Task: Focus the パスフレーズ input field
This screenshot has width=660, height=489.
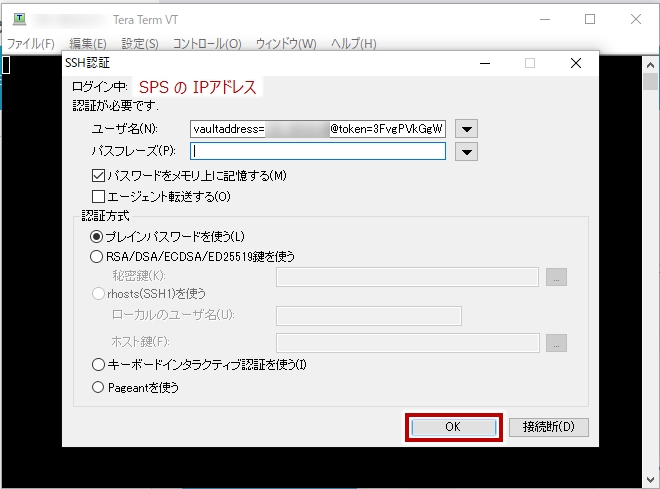Action: pyautogui.click(x=318, y=151)
